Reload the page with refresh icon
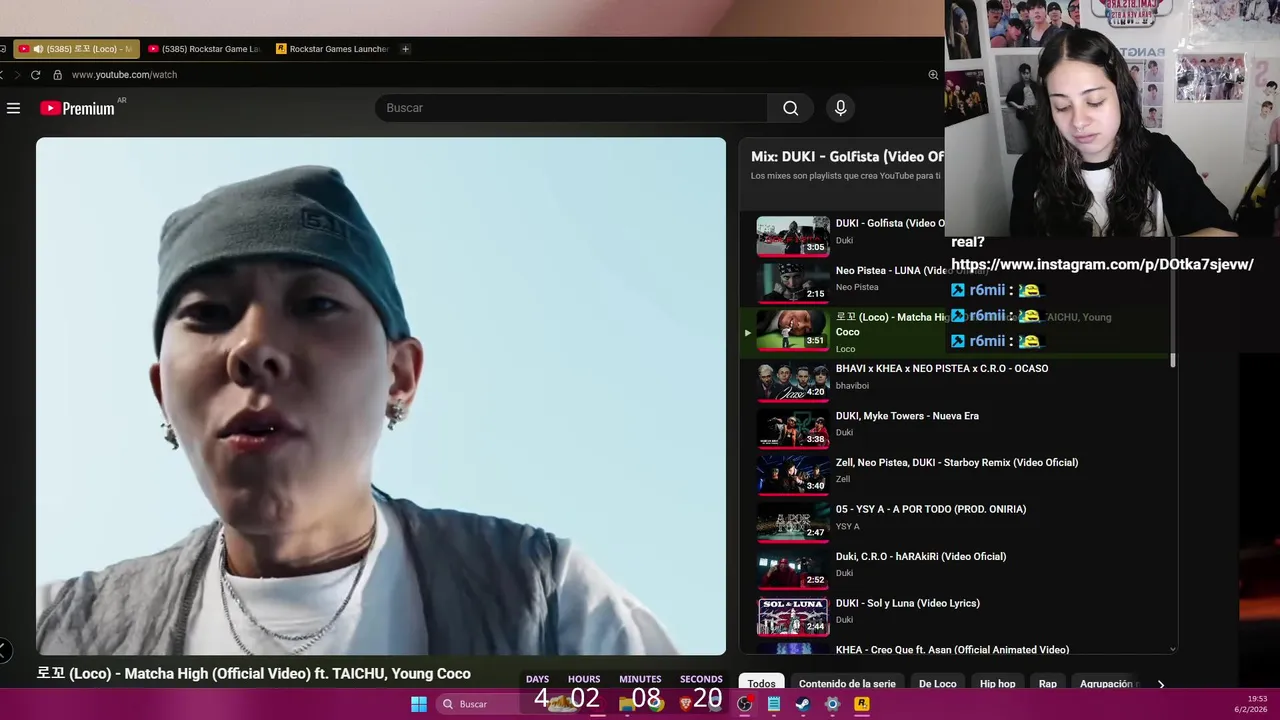 pyautogui.click(x=36, y=75)
